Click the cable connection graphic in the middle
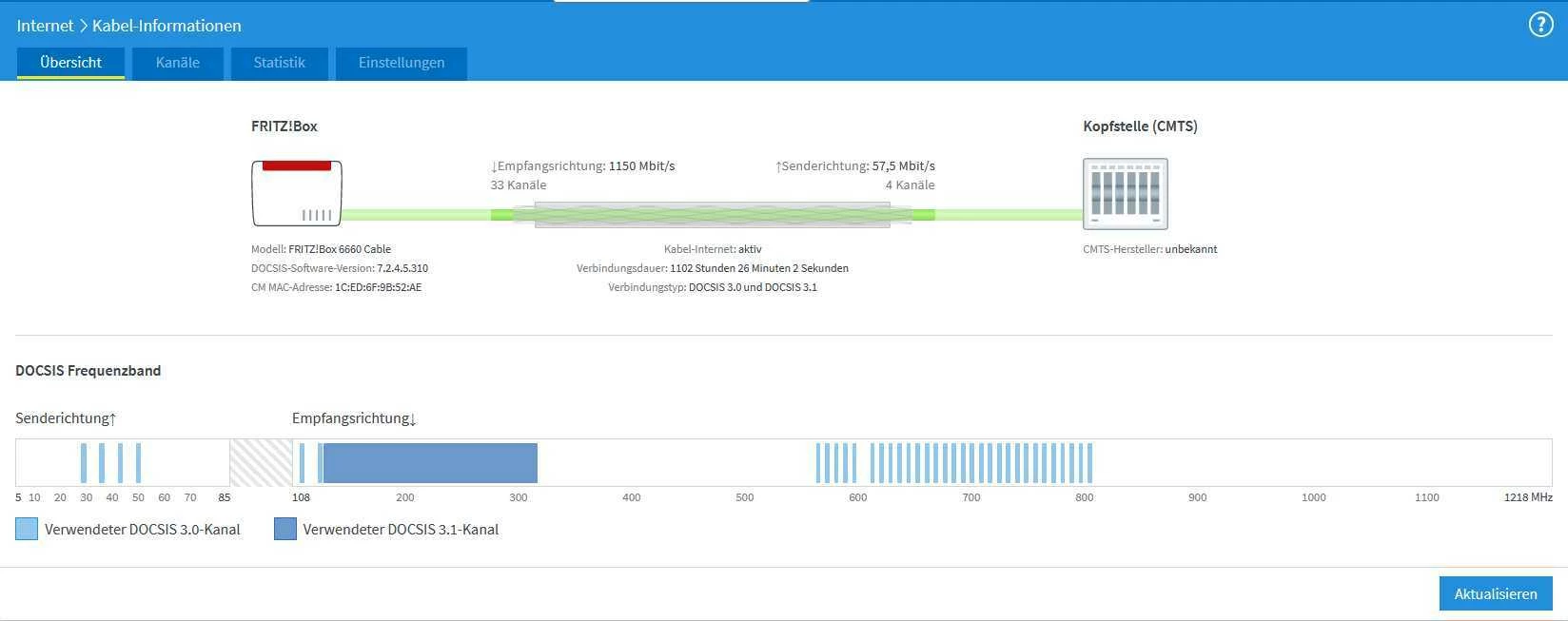Viewport: 1568px width, 621px height. point(712,215)
